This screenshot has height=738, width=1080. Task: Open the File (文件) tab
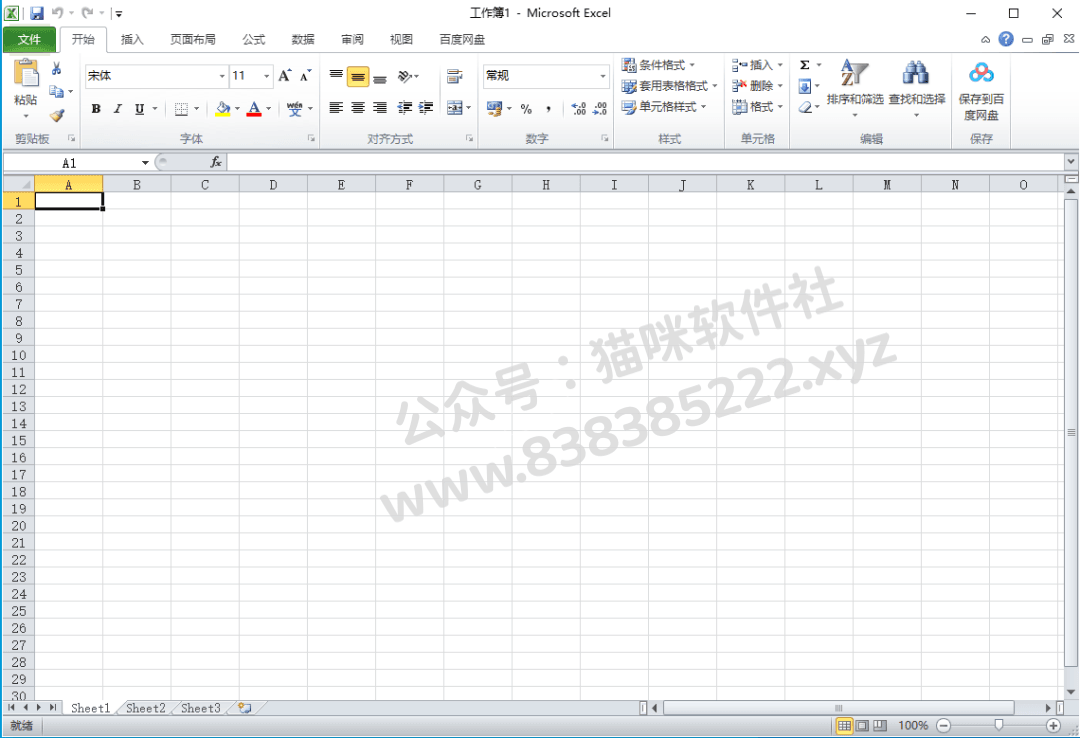coord(29,39)
